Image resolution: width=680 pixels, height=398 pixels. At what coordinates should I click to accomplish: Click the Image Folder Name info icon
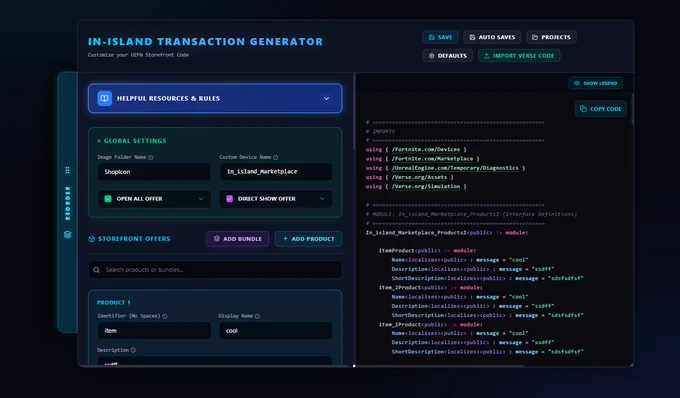coord(150,157)
